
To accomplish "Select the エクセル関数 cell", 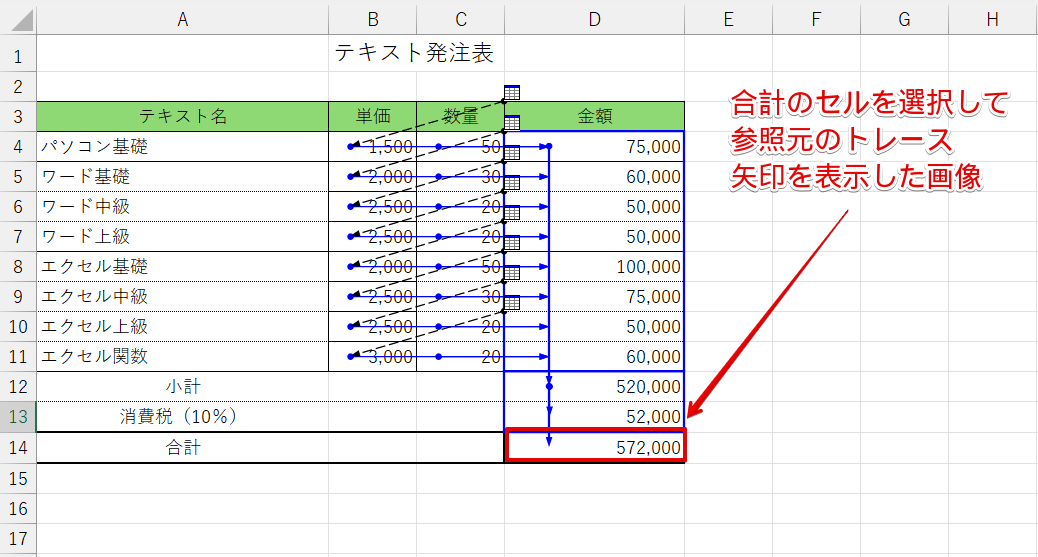I will (183, 356).
